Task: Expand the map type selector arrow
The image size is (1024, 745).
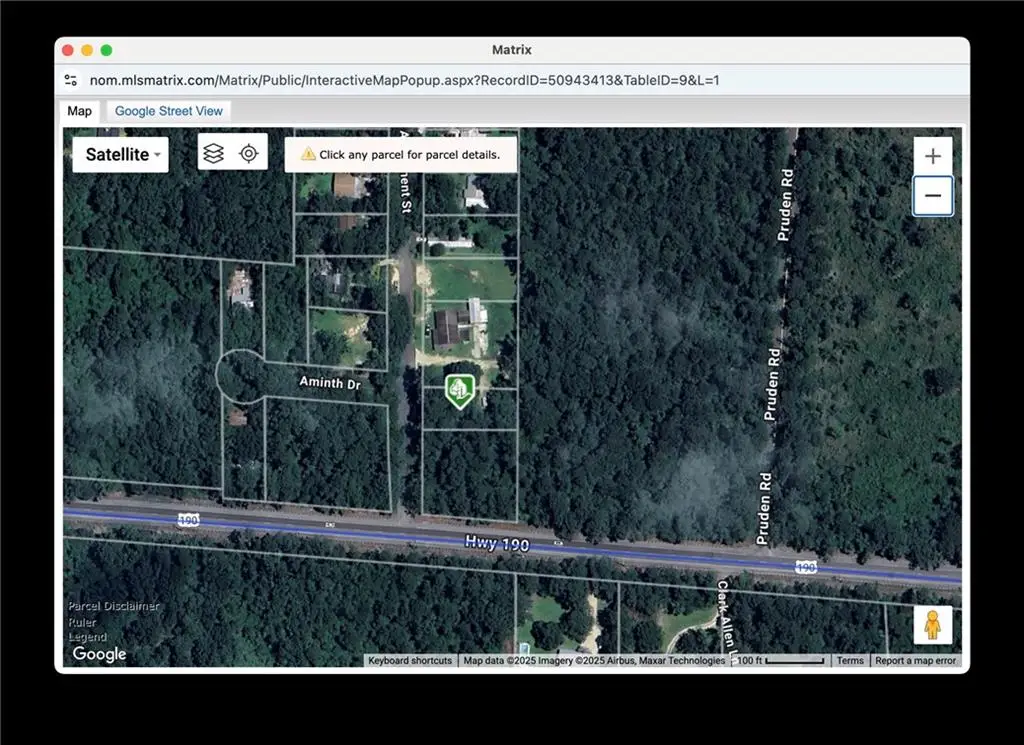Action: pyautogui.click(x=157, y=155)
